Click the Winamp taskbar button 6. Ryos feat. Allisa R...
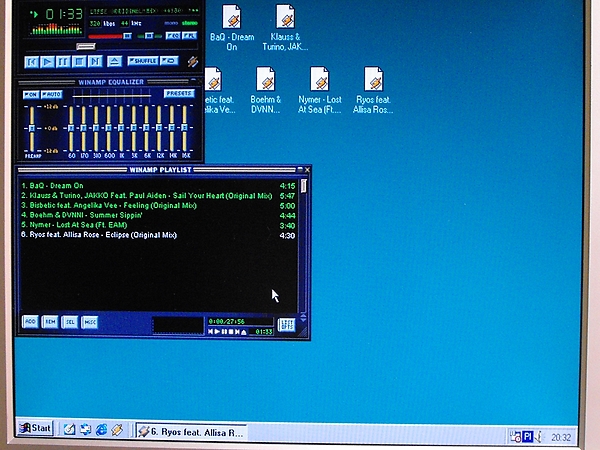600x450 pixels. click(191, 432)
